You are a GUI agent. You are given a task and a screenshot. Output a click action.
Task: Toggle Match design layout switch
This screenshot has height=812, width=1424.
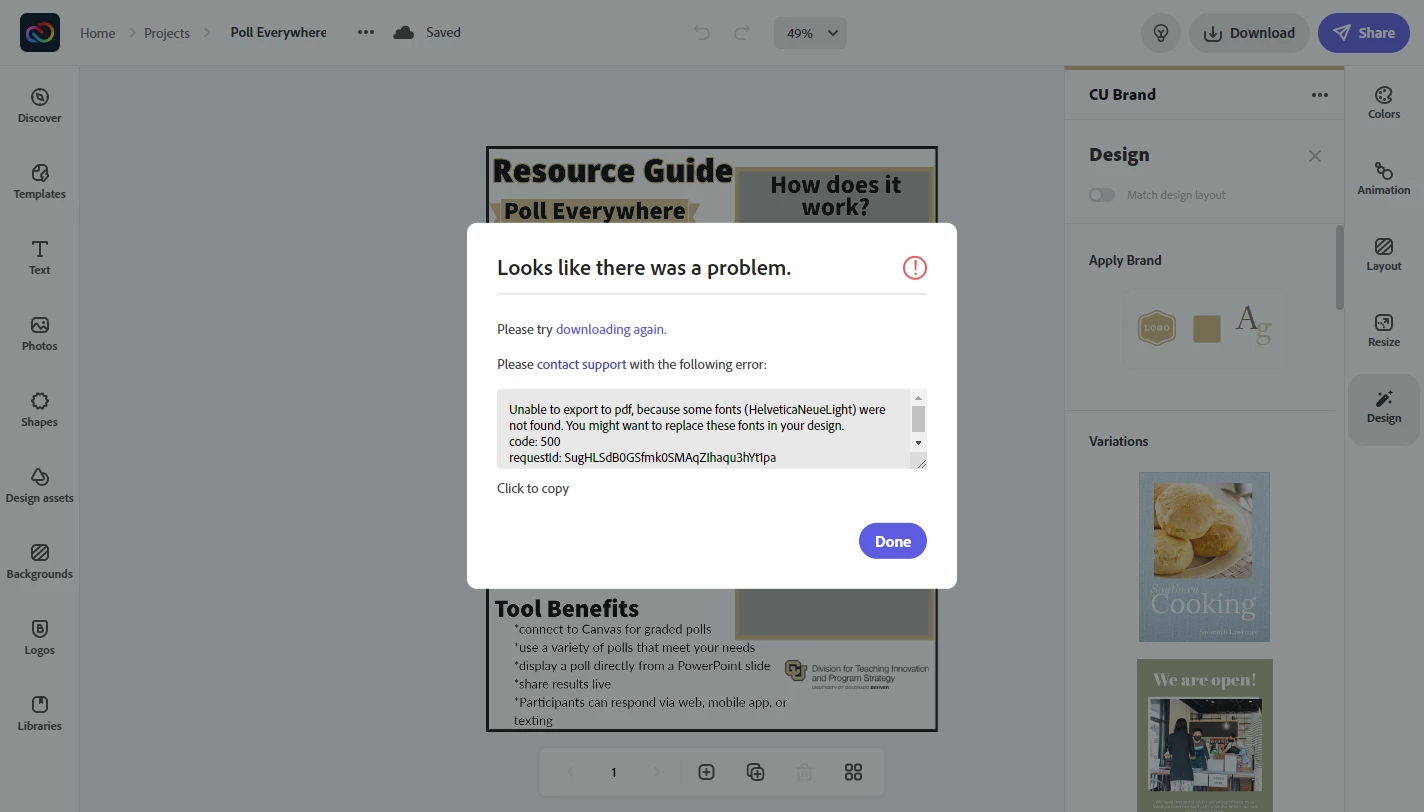1102,195
